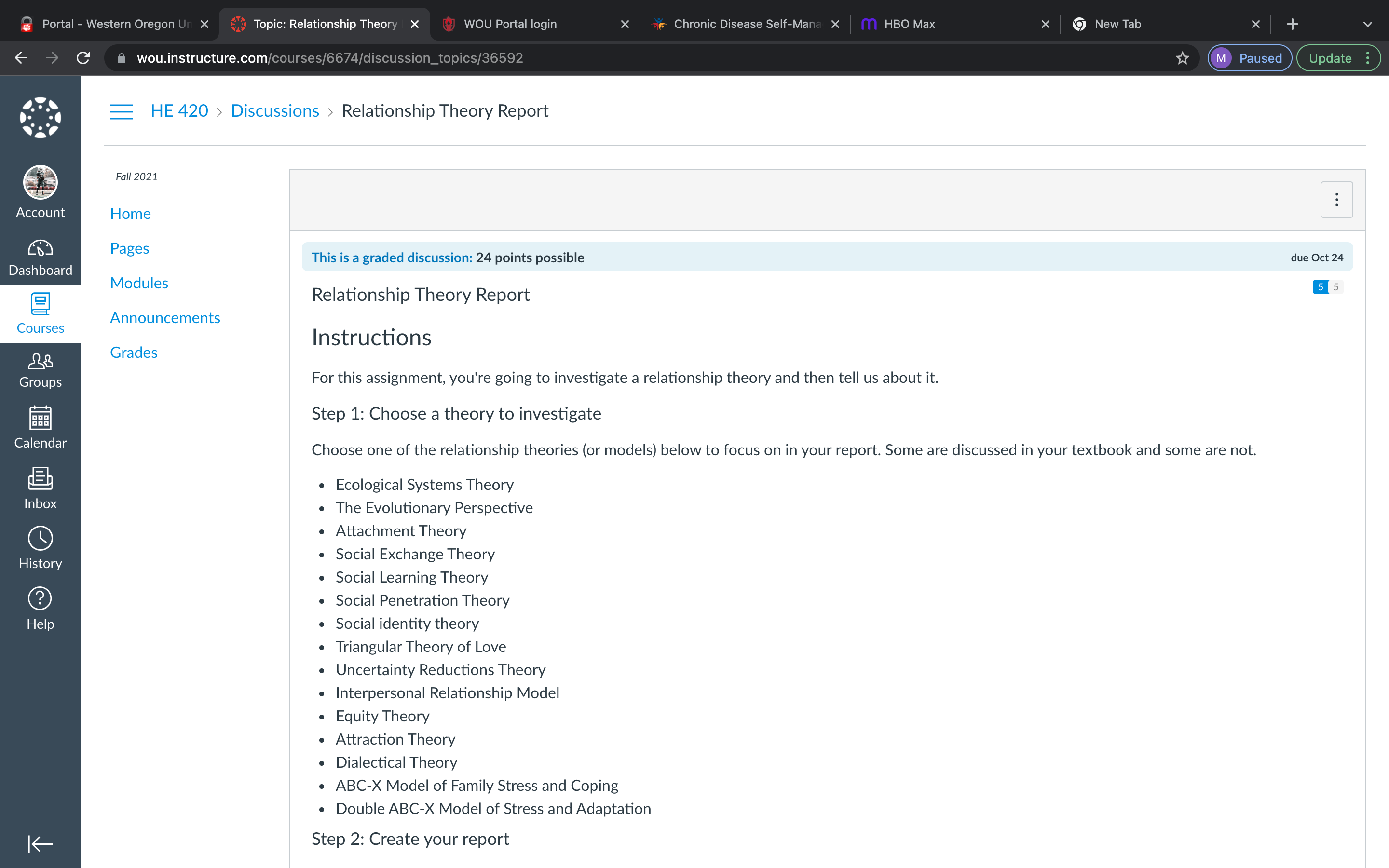The height and width of the screenshot is (868, 1389).
Task: Switch to the WOU Portal login tab
Action: tap(535, 24)
